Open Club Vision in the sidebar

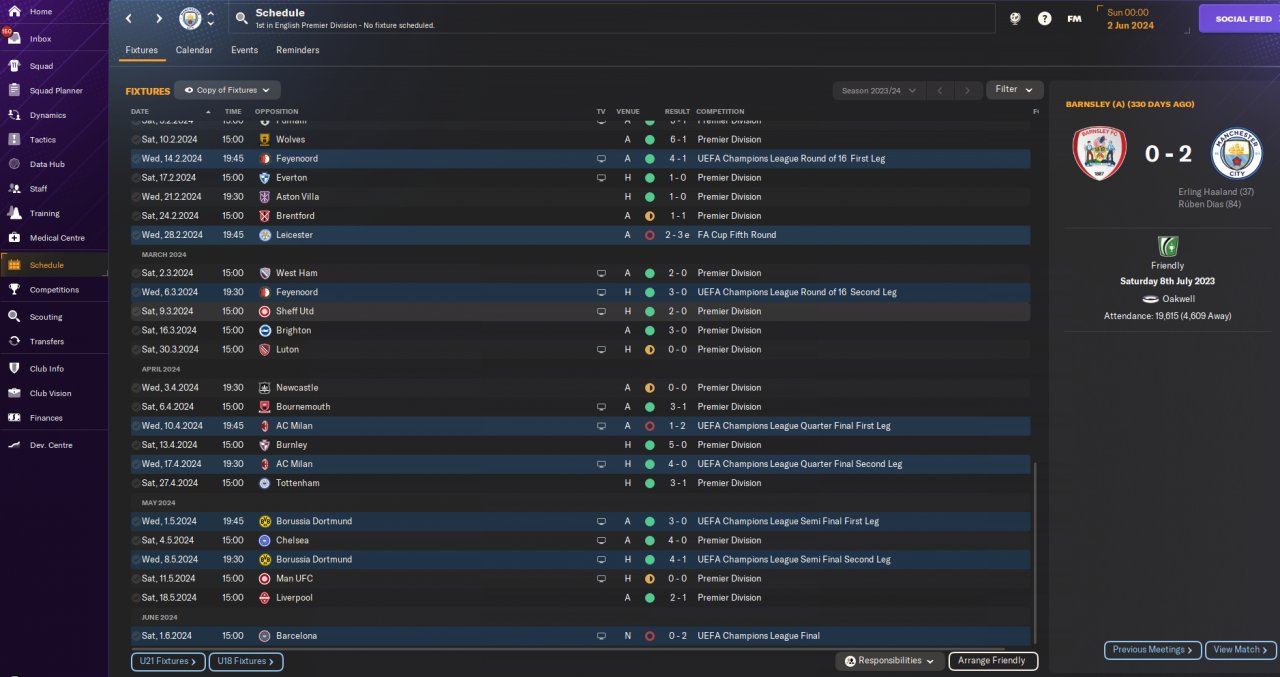tap(54, 393)
